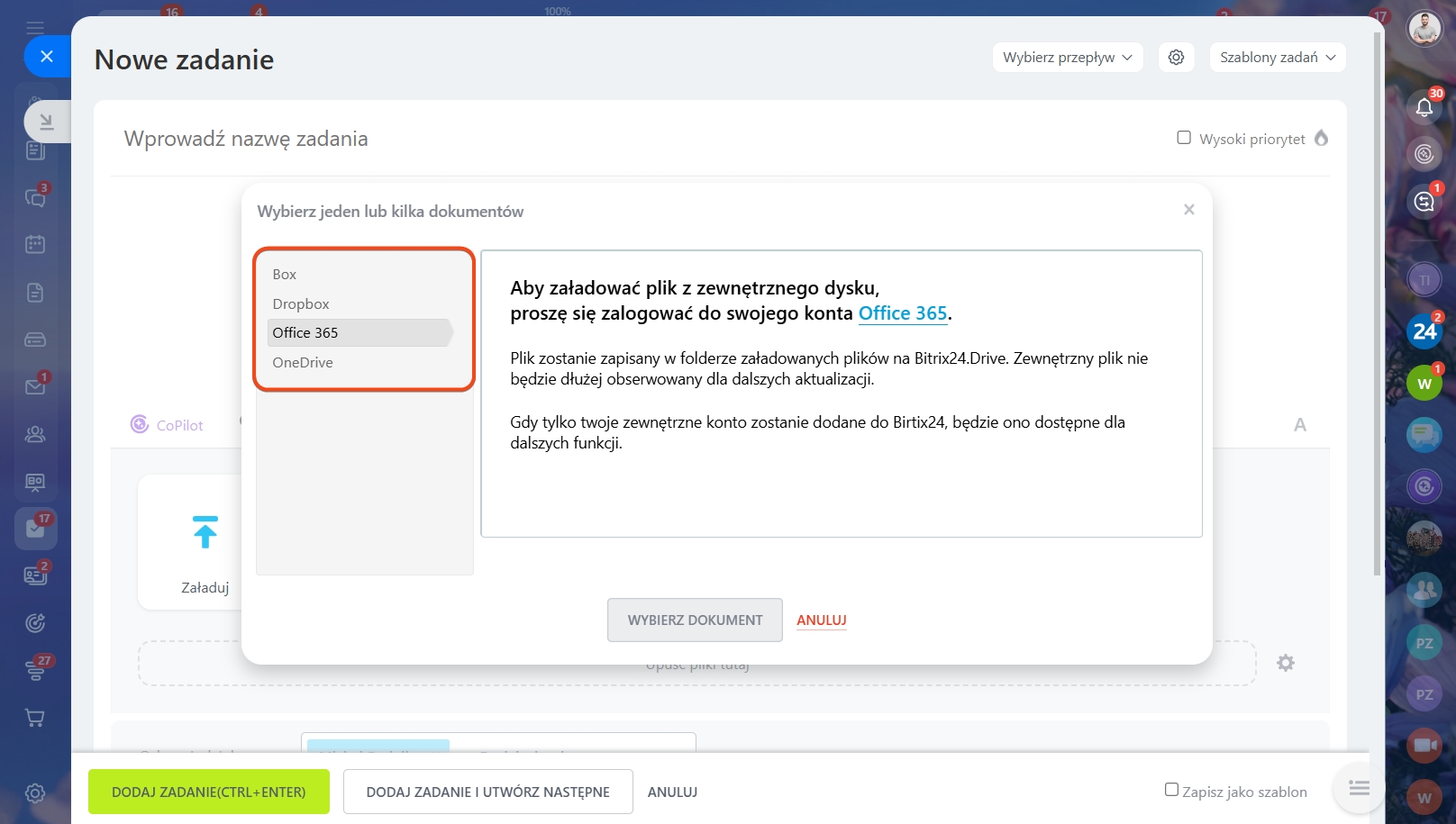
Task: Open the user profile avatar
Action: click(x=1424, y=29)
